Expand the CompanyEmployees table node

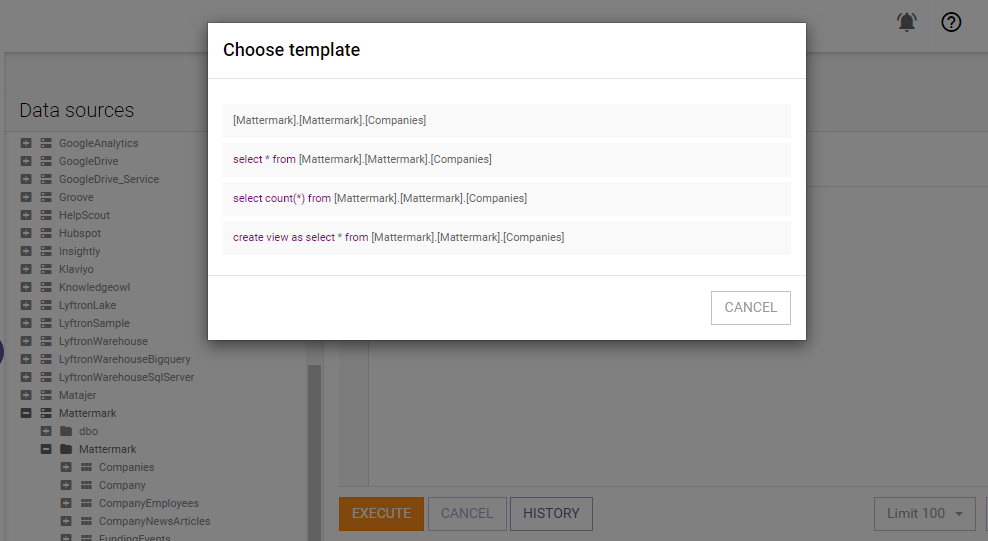click(66, 503)
